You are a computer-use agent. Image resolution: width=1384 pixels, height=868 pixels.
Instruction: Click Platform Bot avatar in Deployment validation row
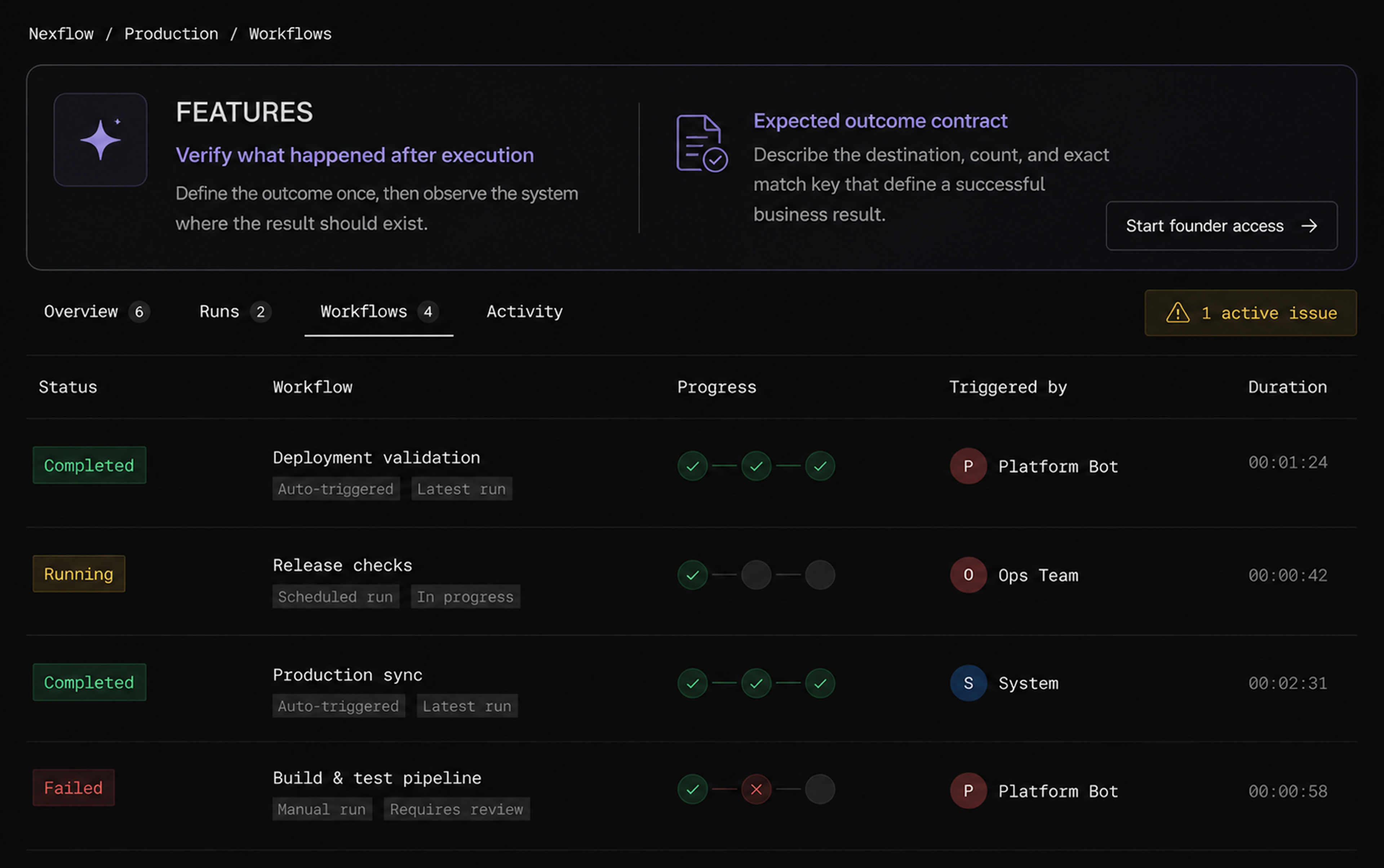(968, 466)
